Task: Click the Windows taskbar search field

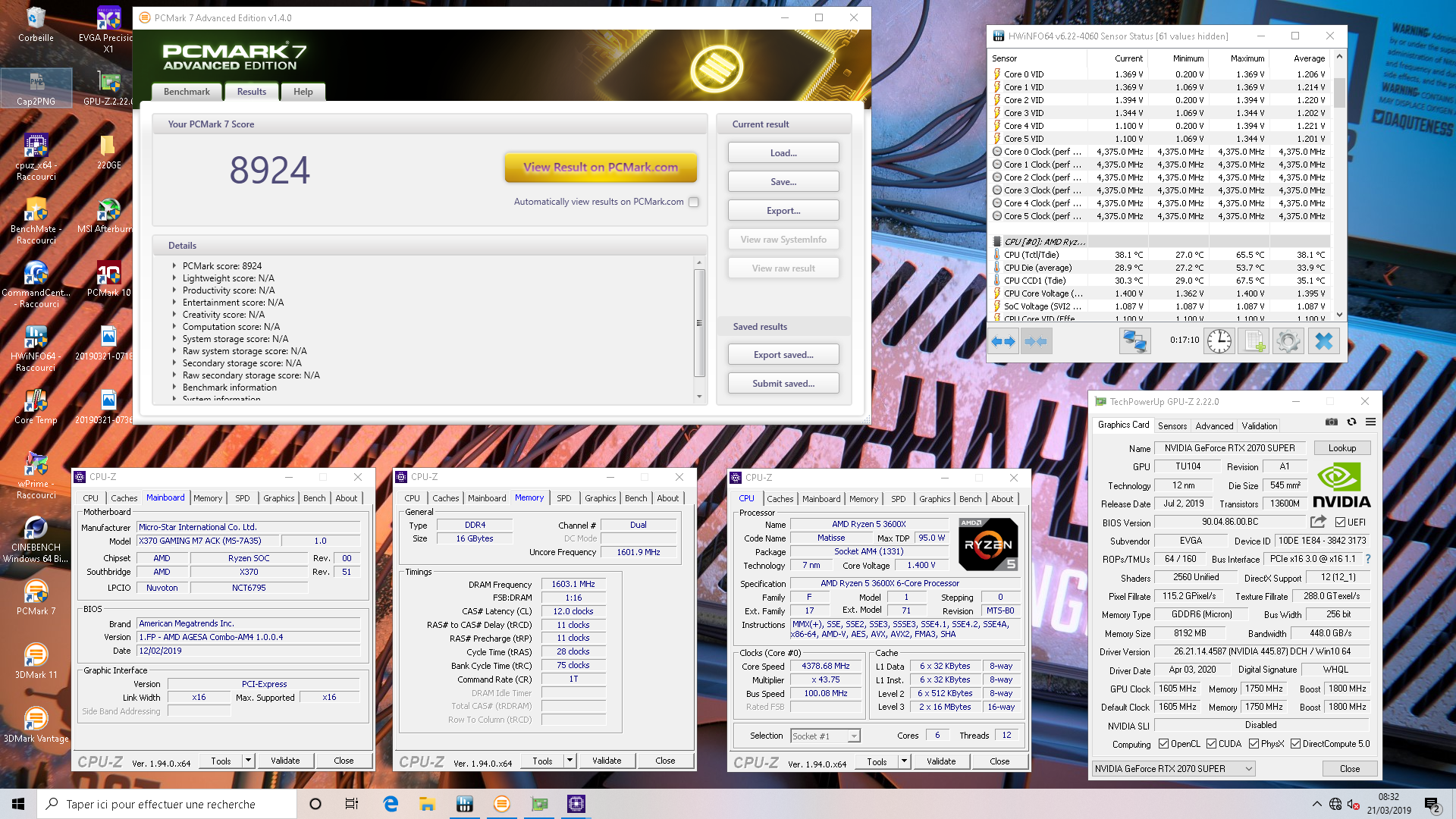Action: pyautogui.click(x=167, y=804)
